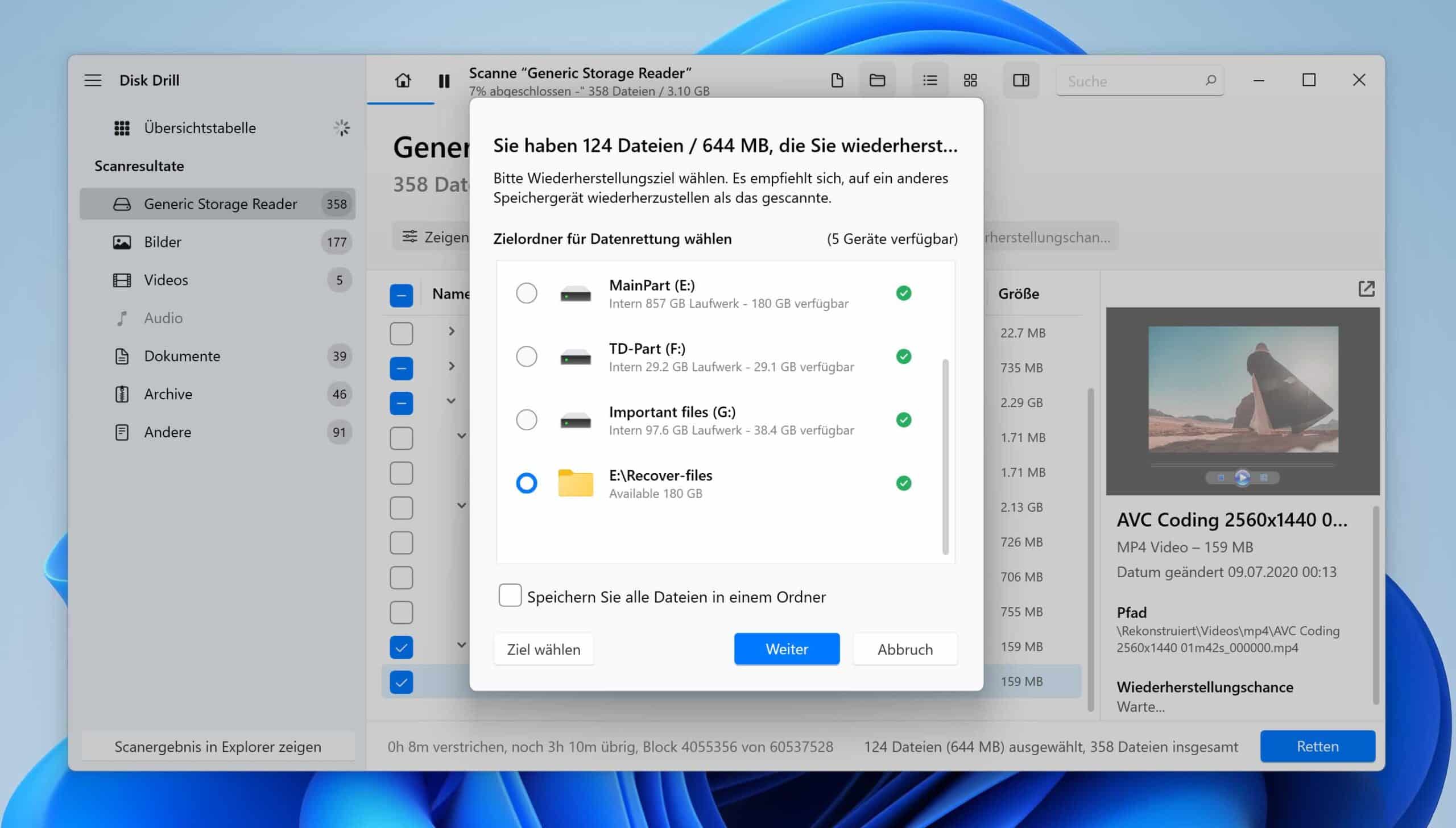Play the preview video control
Image resolution: width=1456 pixels, height=828 pixels.
pos(1242,477)
